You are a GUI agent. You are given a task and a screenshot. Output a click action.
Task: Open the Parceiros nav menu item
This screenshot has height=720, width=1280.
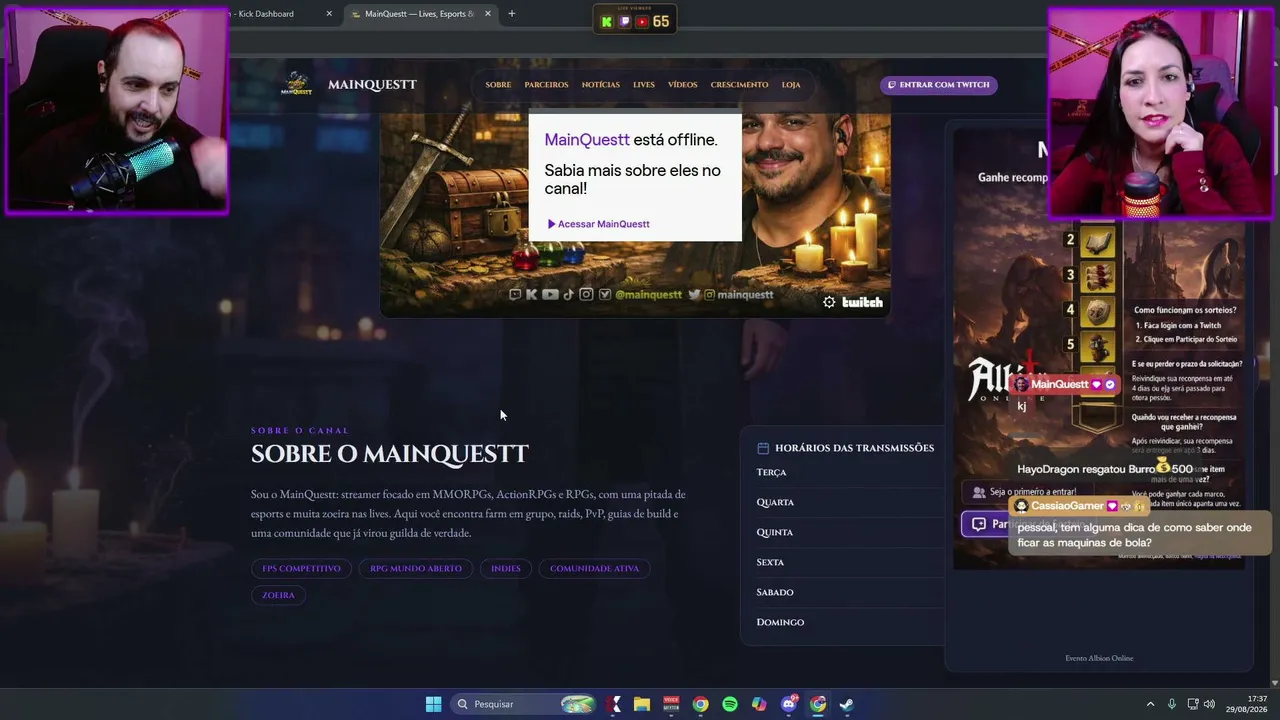pyautogui.click(x=546, y=85)
